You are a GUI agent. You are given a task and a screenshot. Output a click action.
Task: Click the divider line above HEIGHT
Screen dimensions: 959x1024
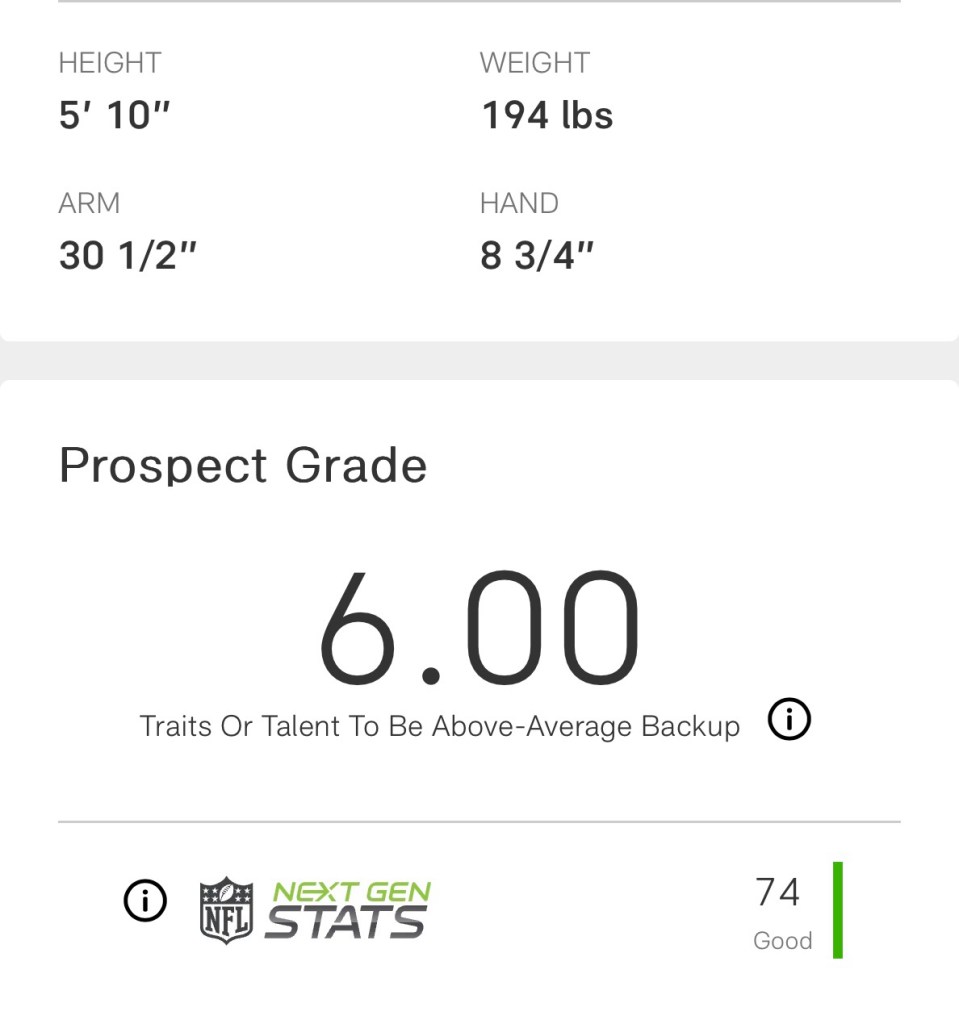(x=479, y=2)
